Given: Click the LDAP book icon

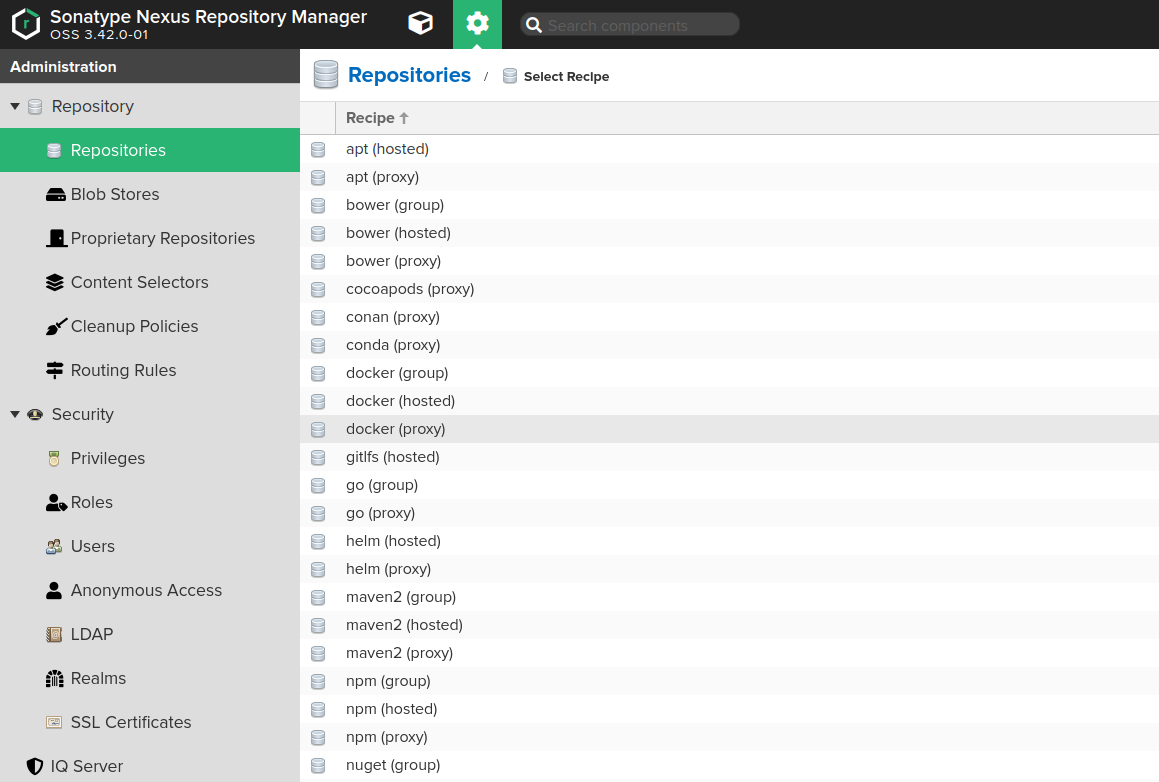Looking at the screenshot, I should click(54, 634).
